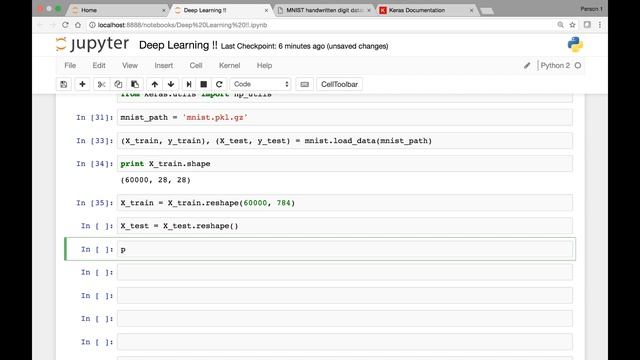Image resolution: width=640 pixels, height=360 pixels.
Task: Click the Person 1 profile button
Action: coord(591,9)
